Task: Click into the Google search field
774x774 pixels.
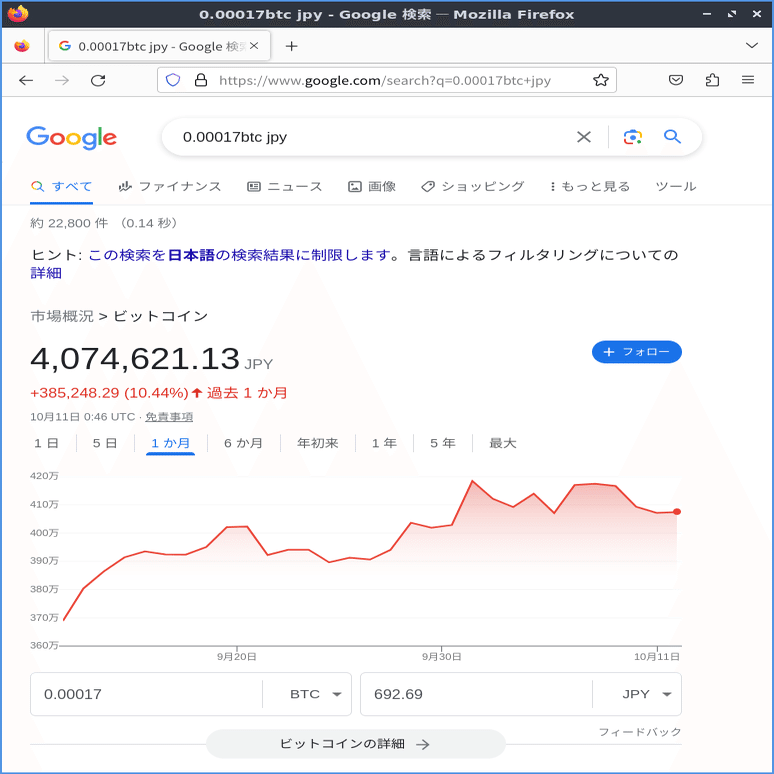Action: 375,137
